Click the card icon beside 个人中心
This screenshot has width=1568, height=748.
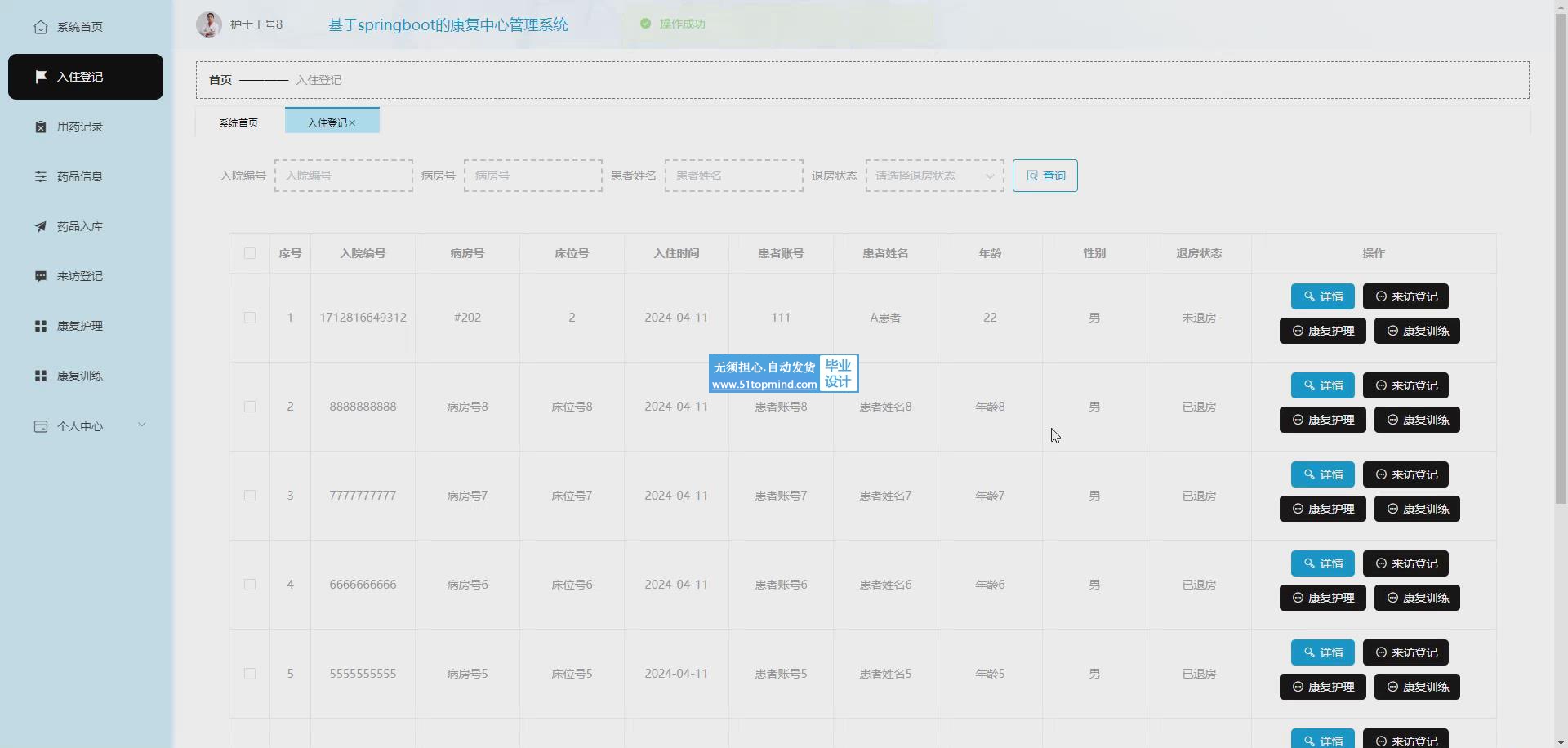click(40, 426)
